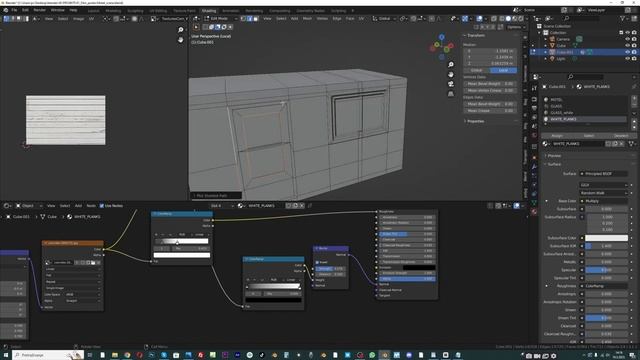Click the white Subsurface Color swatch
Viewport: 640px width, 360px height.
(606, 238)
